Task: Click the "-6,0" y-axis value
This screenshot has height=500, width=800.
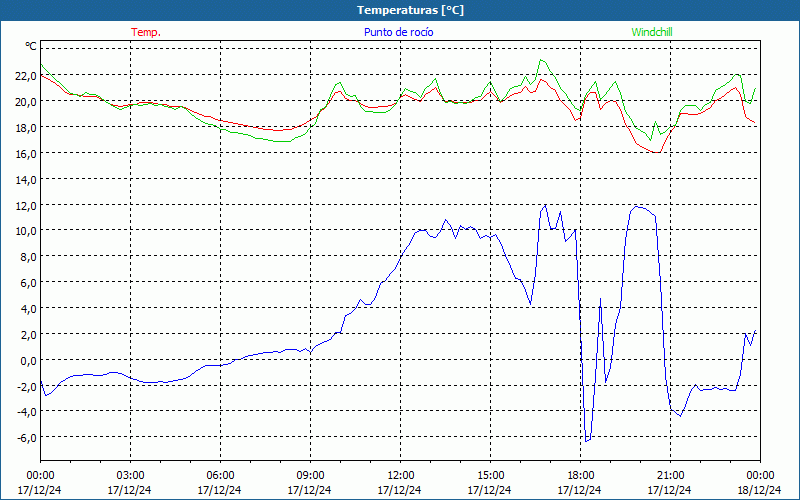Action: coord(27,438)
